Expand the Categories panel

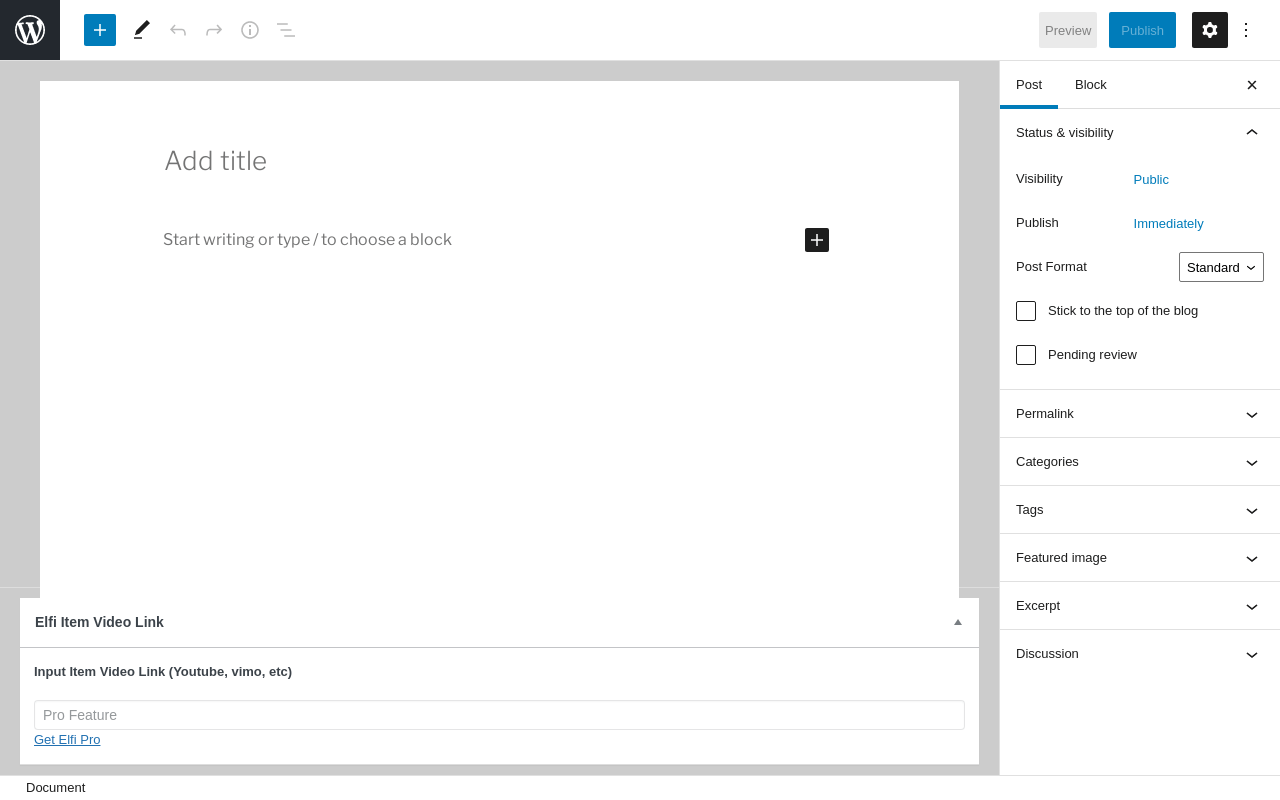pos(1140,462)
